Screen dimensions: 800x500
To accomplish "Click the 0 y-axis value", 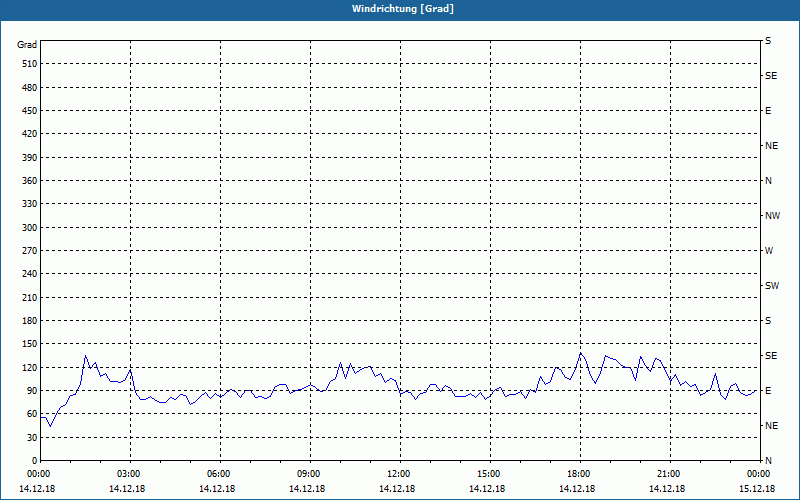I will pyautogui.click(x=35, y=461).
